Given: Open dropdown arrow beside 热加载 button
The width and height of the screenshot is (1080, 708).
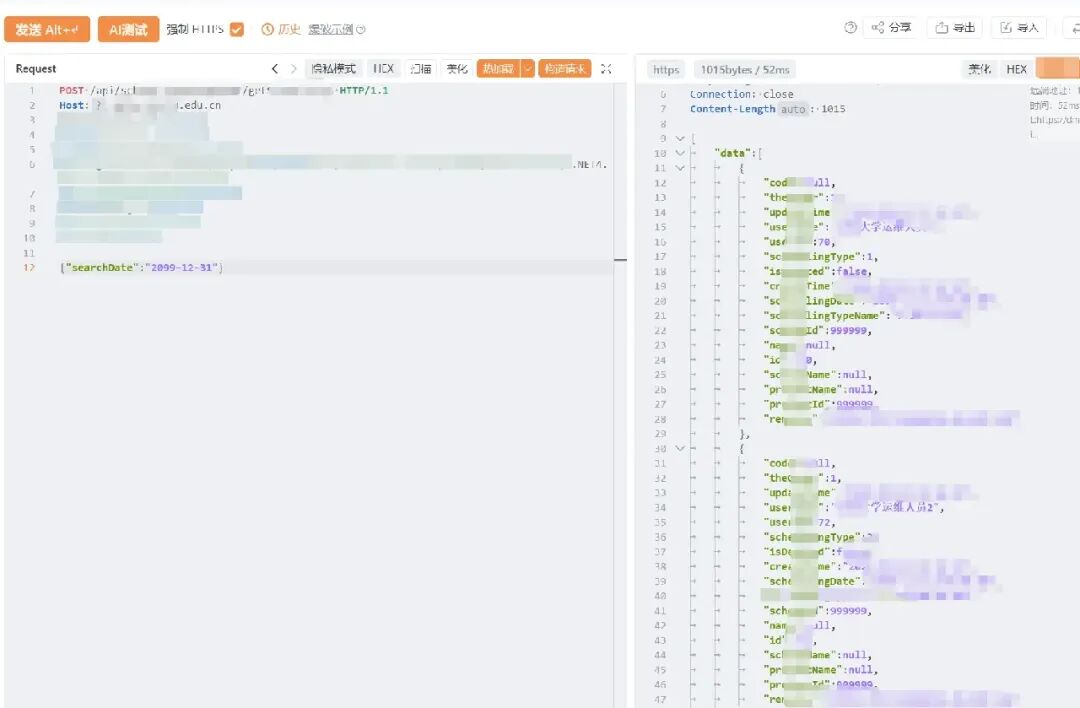Looking at the screenshot, I should [x=528, y=69].
